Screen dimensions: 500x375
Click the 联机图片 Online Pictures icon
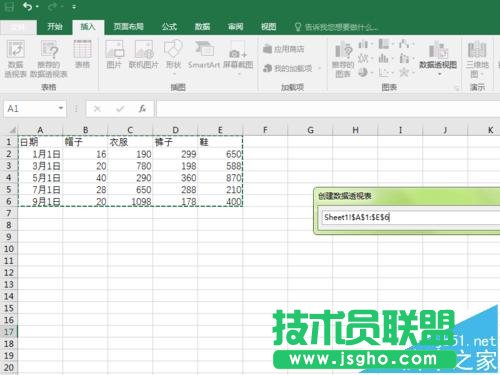pyautogui.click(x=144, y=54)
